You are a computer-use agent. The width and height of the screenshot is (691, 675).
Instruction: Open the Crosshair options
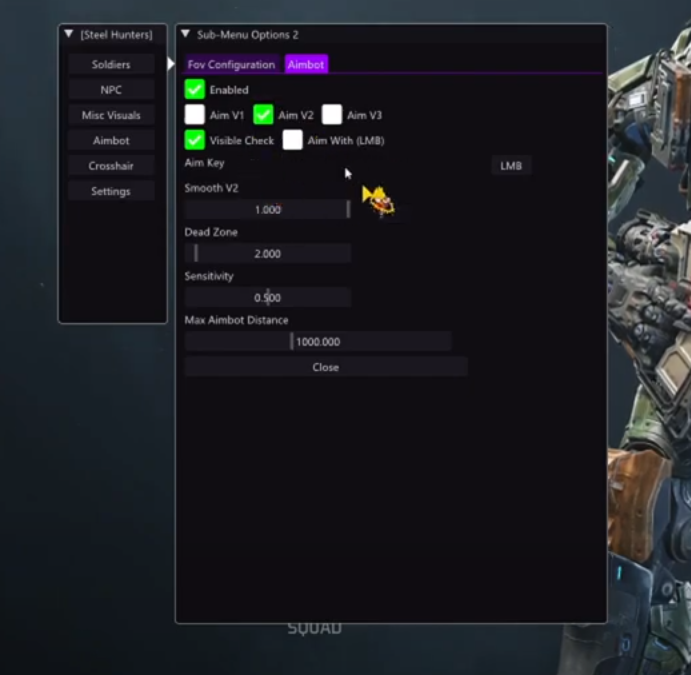point(111,166)
